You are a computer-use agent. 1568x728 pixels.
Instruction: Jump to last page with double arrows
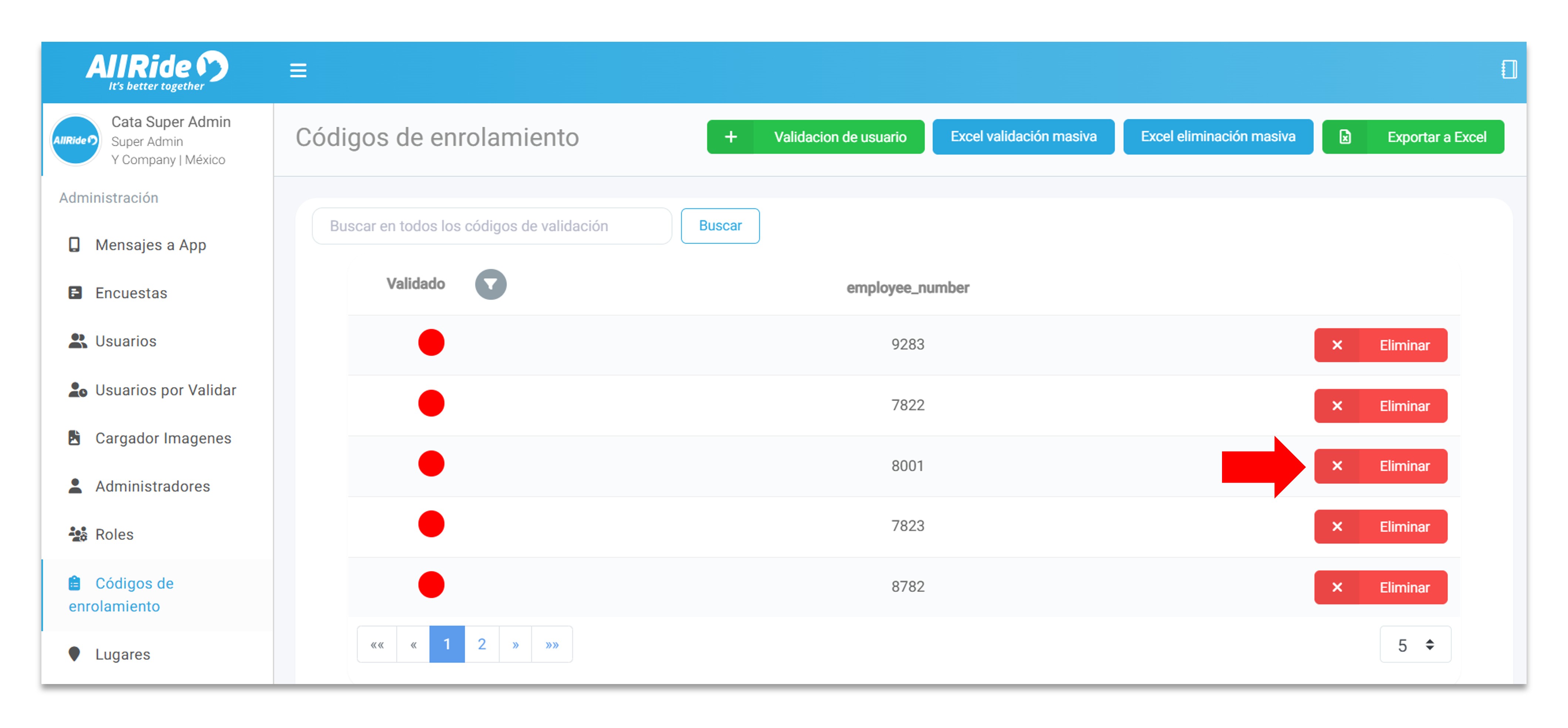point(551,644)
